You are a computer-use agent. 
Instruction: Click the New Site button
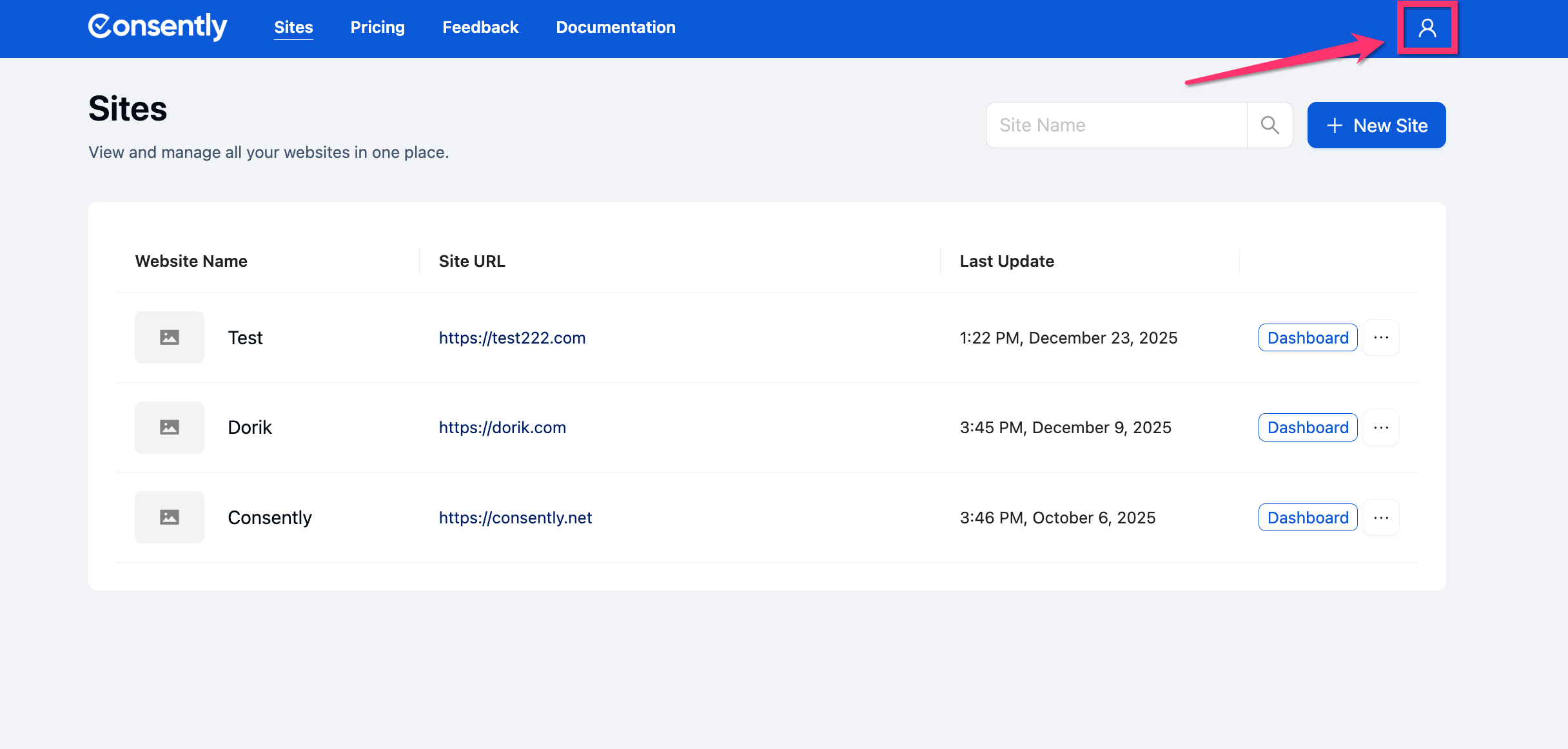pos(1376,125)
